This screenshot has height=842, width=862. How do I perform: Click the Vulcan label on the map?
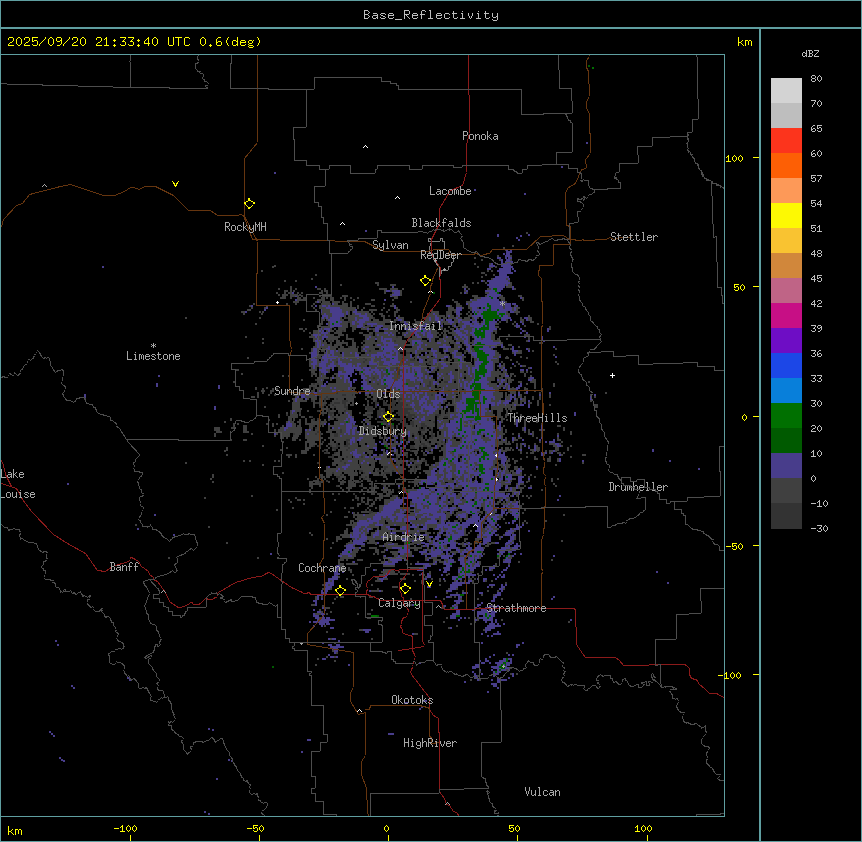(x=542, y=792)
